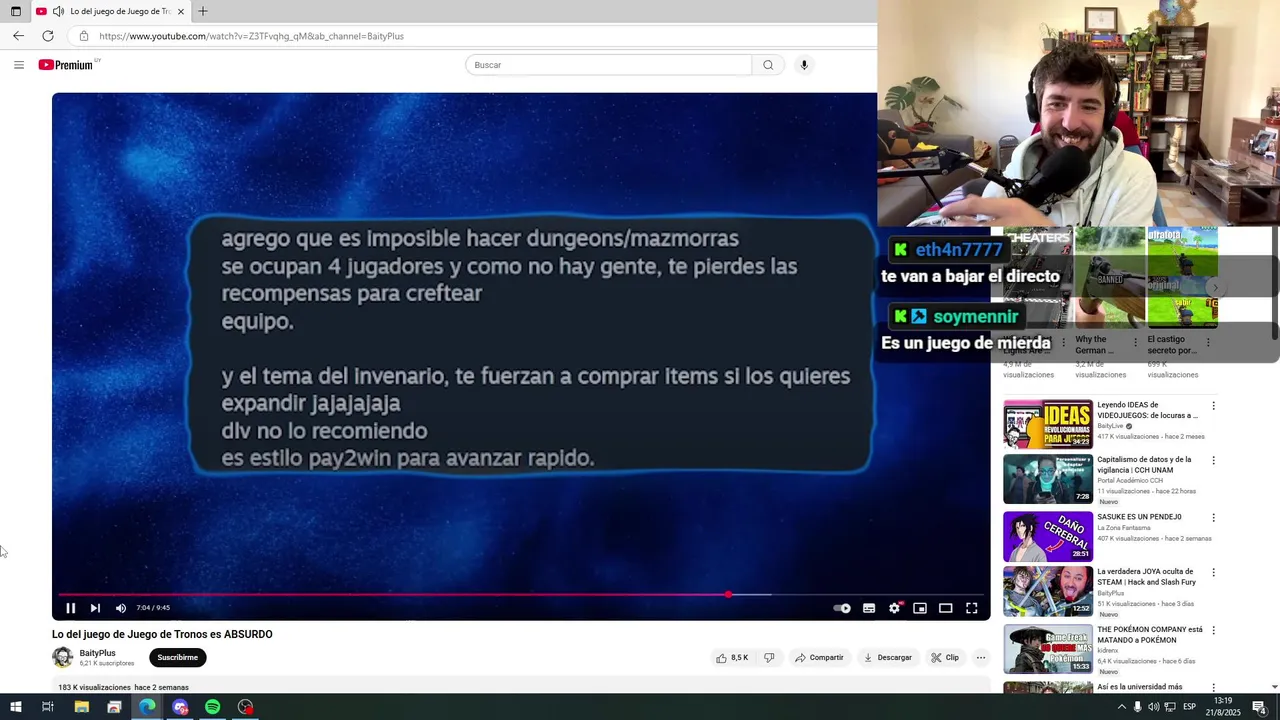
Task: Open options menu for 'SASUKE ES UN PENDEJ0'
Action: pos(1214,518)
